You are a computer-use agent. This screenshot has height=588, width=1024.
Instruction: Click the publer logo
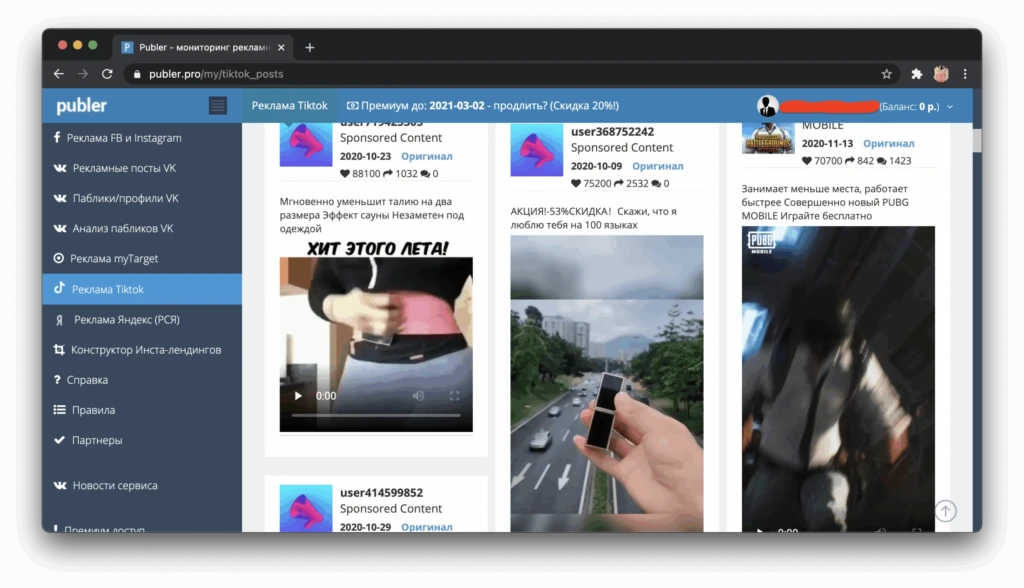tap(81, 106)
